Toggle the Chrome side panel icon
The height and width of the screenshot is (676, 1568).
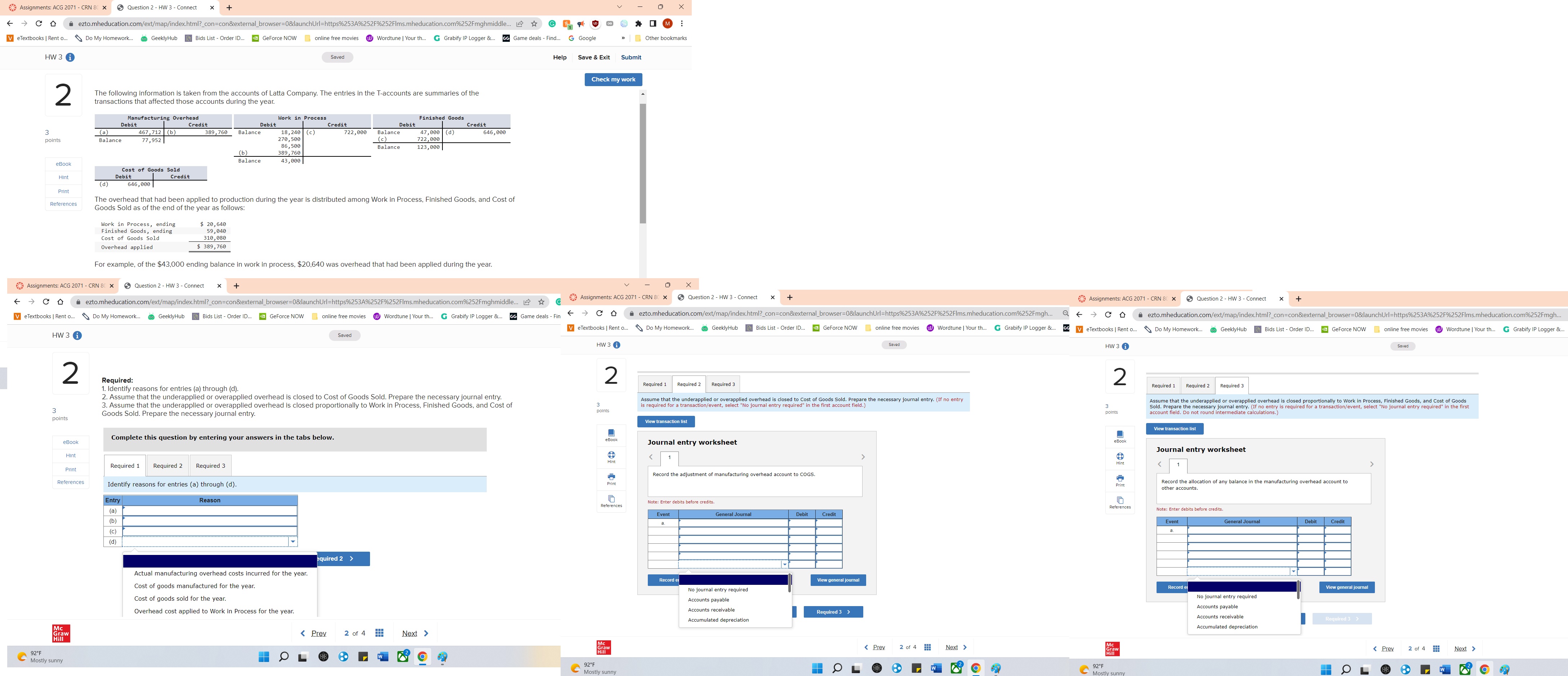click(652, 24)
